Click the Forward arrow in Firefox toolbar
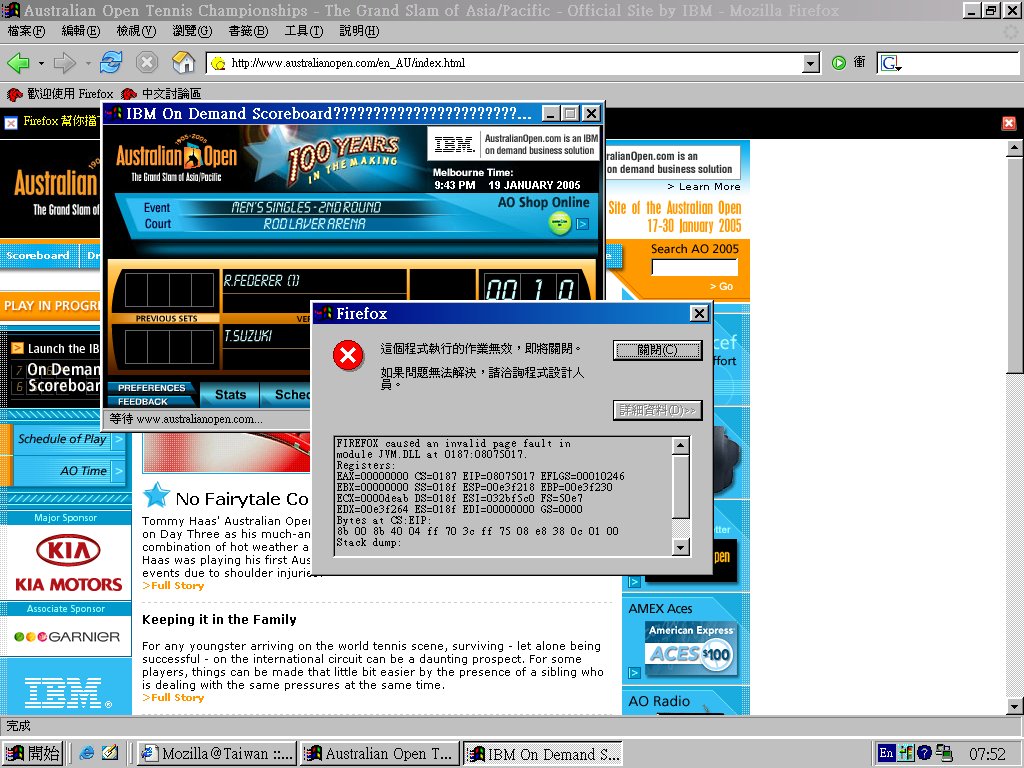This screenshot has height=768, width=1024. point(65,63)
